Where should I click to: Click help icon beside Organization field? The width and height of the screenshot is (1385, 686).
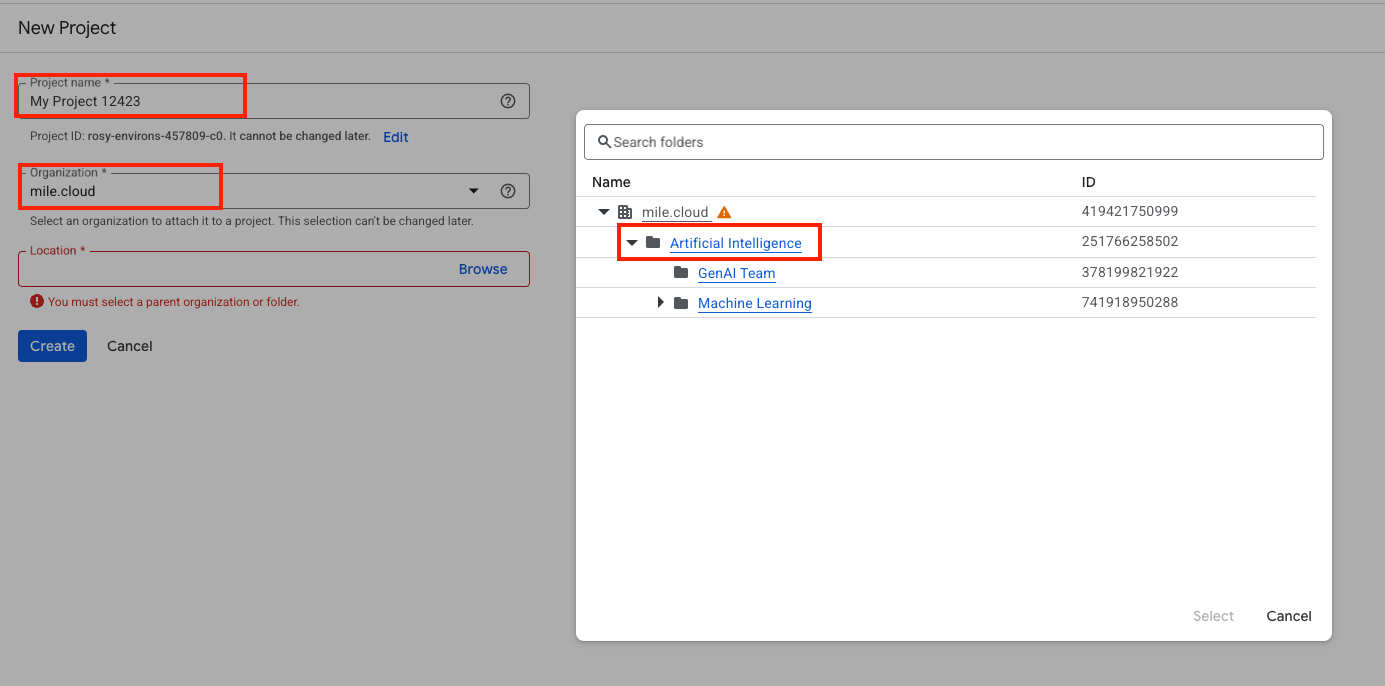(508, 191)
